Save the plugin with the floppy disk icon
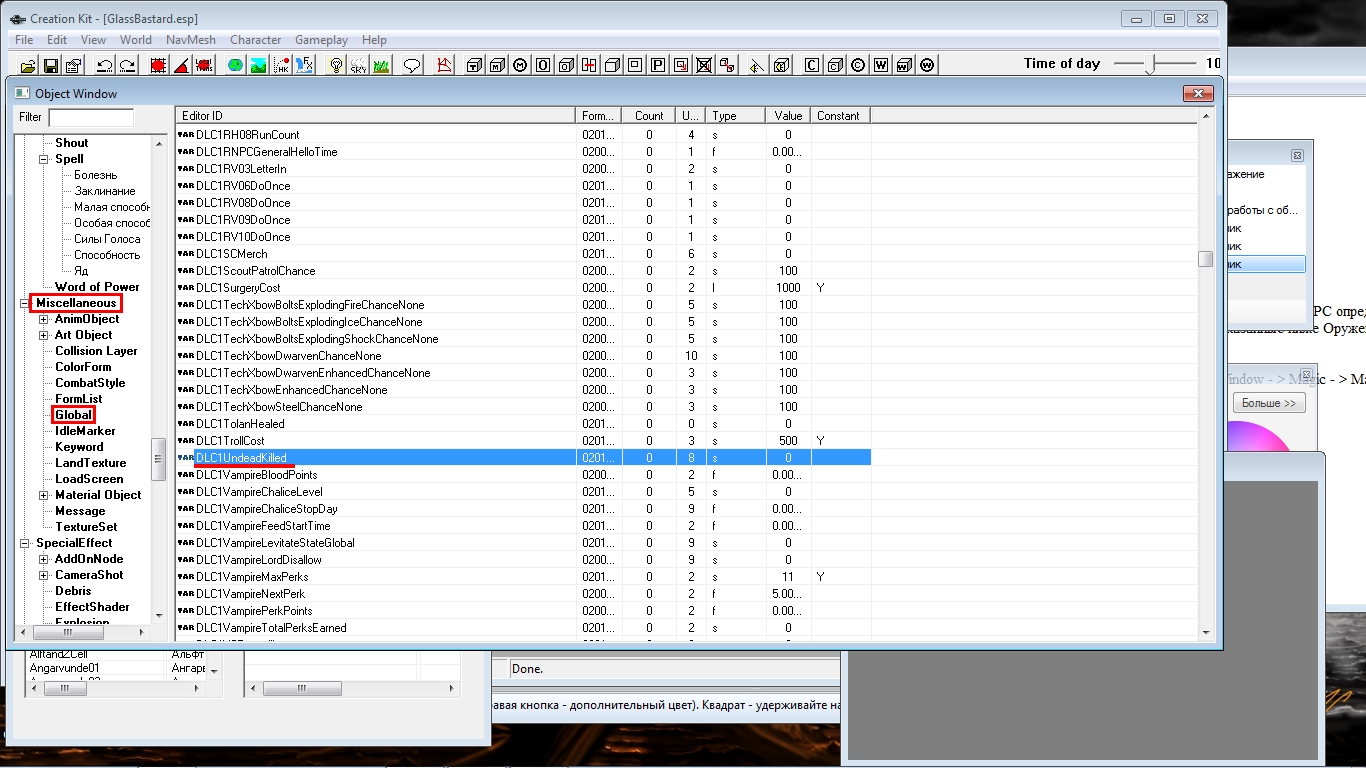 (50, 66)
